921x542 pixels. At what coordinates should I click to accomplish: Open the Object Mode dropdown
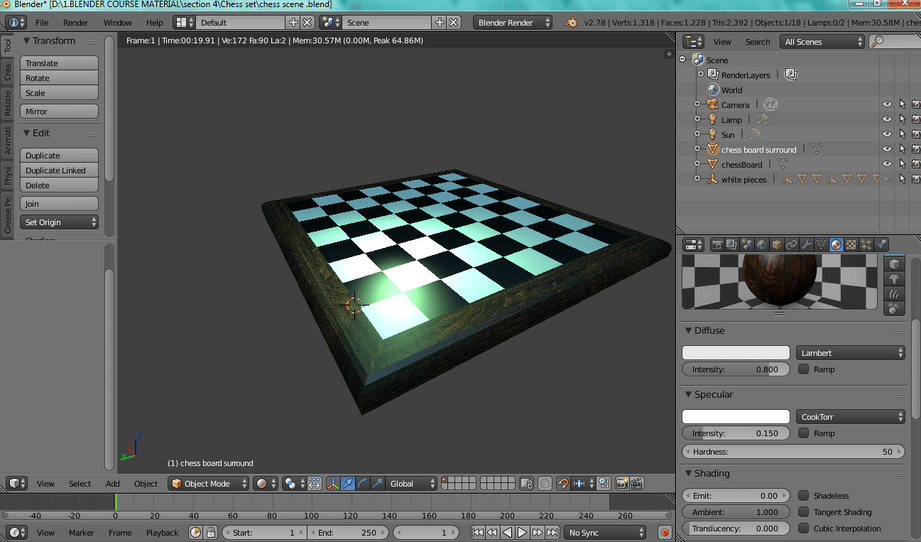click(208, 484)
